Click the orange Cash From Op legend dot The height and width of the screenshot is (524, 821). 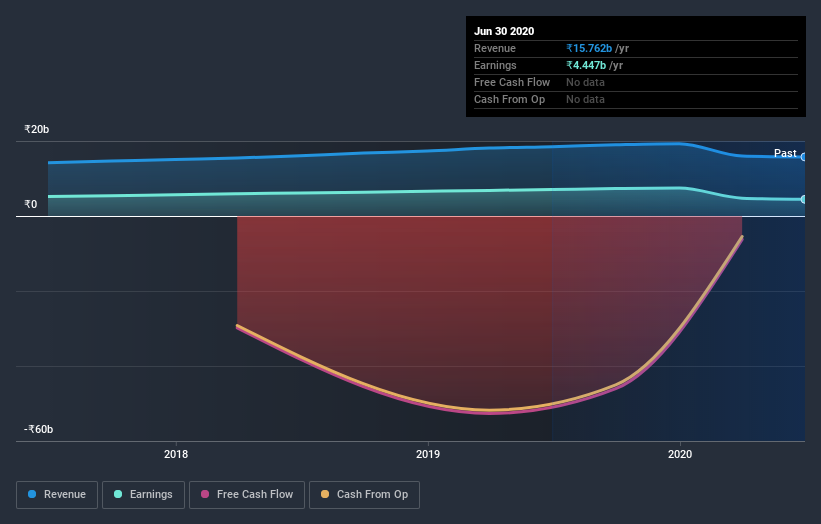pos(325,494)
